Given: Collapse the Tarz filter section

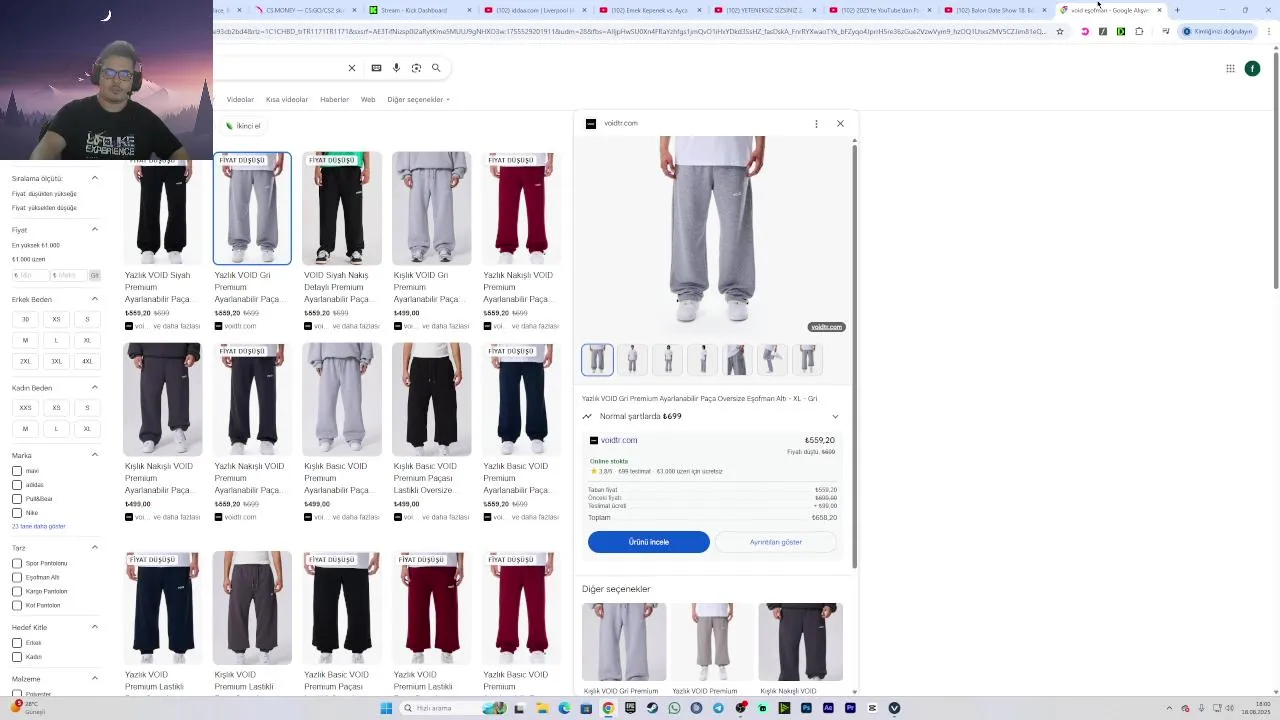Looking at the screenshot, I should [x=95, y=547].
